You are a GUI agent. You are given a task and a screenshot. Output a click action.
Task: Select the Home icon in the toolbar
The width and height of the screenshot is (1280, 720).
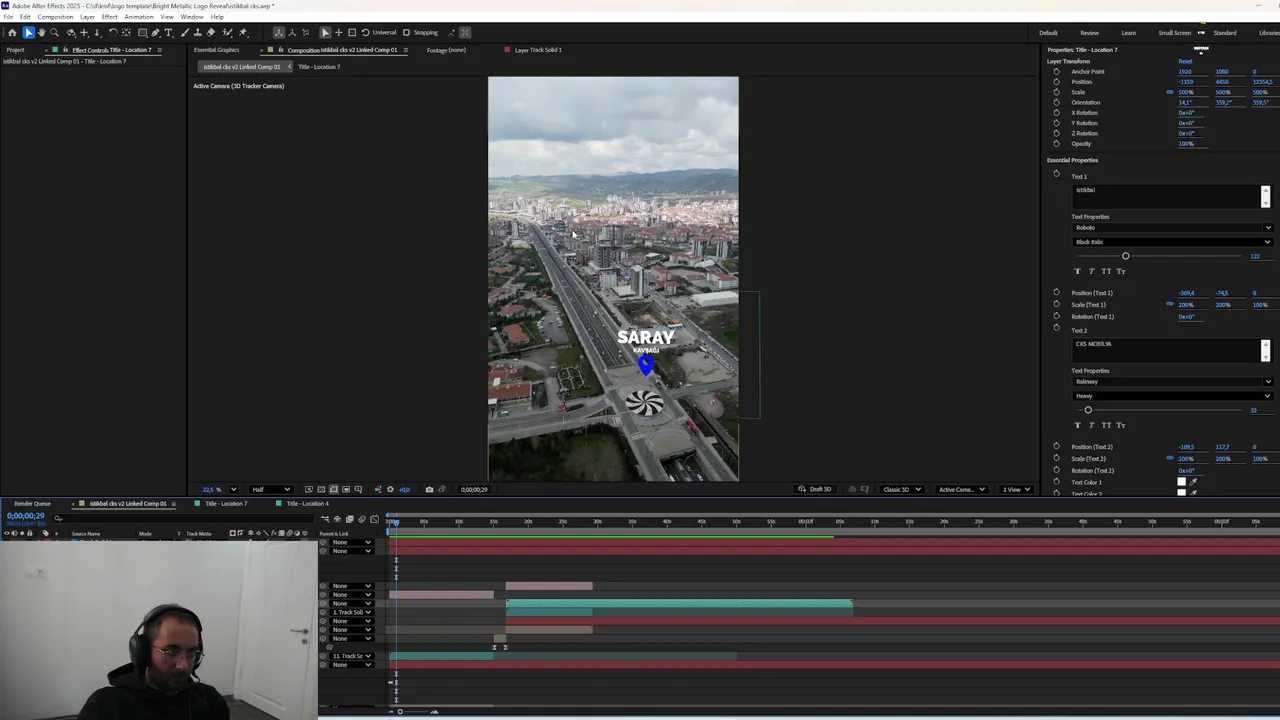(x=12, y=33)
